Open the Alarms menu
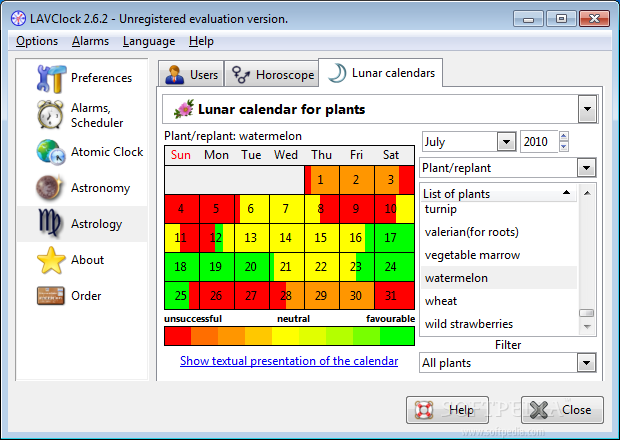The height and width of the screenshot is (440, 620). [x=90, y=41]
